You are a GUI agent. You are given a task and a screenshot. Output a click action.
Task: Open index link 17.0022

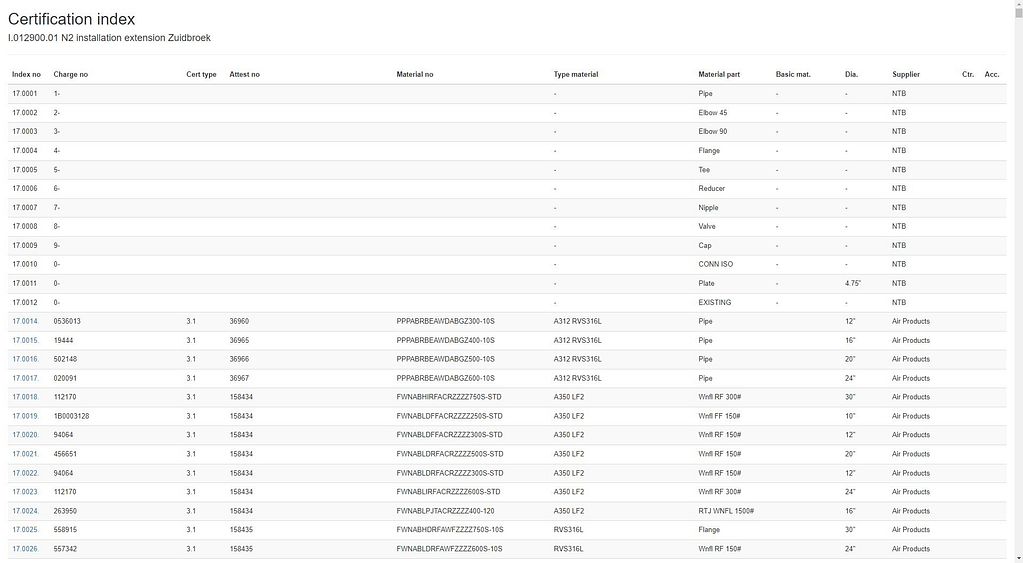[25, 473]
